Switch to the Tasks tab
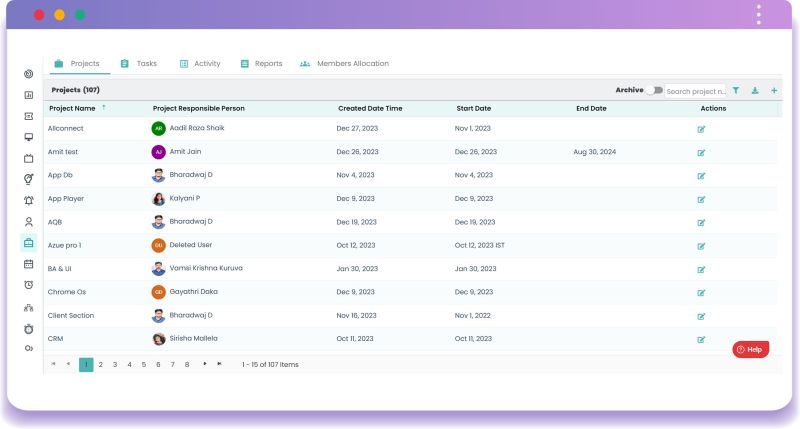The image size is (800, 429). click(139, 64)
